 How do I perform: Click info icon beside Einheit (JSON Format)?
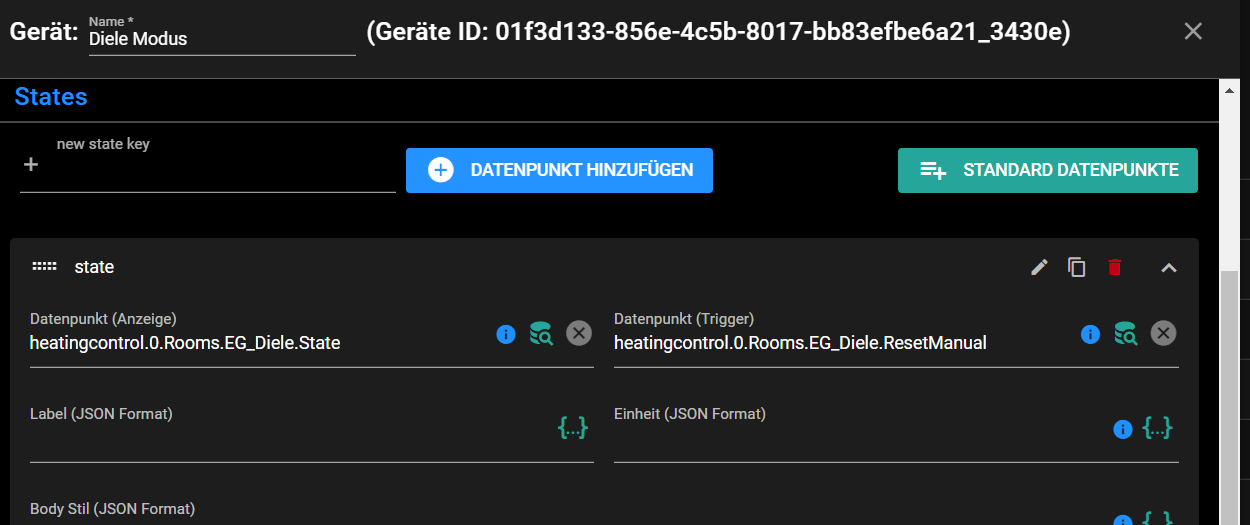(1122, 429)
